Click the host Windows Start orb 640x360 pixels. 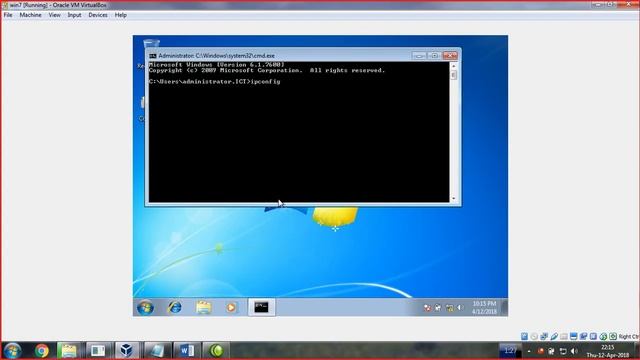[x=12, y=351]
